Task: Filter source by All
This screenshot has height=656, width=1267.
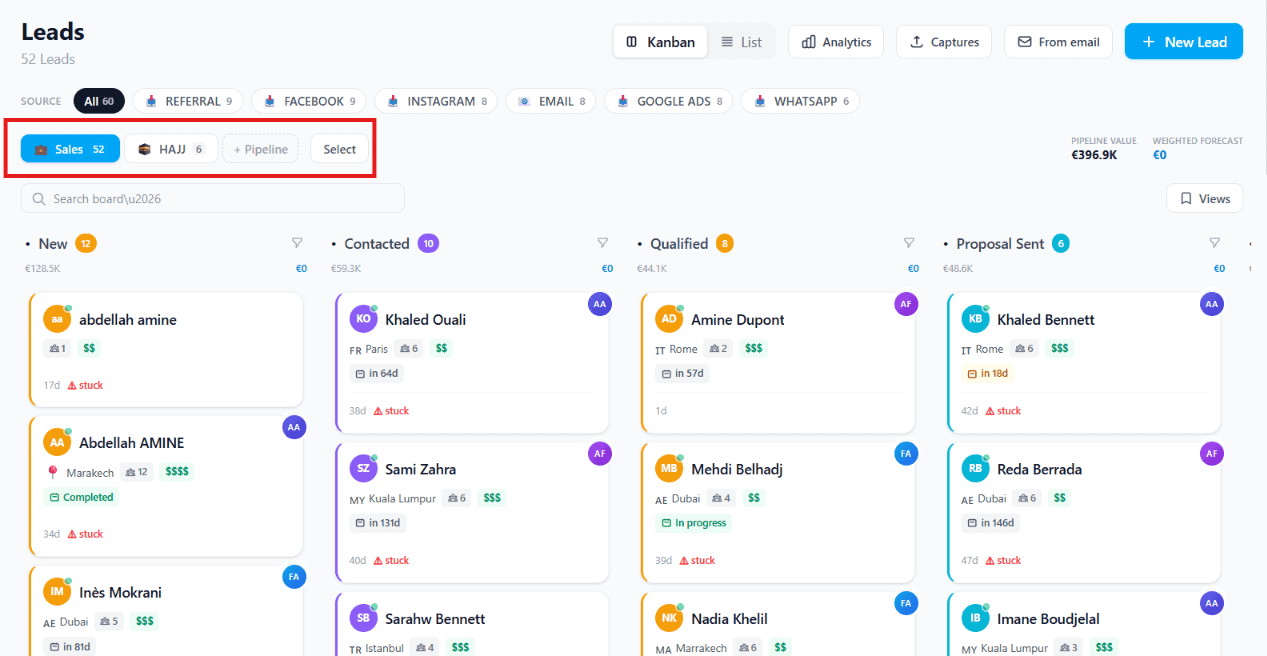Action: [99, 101]
